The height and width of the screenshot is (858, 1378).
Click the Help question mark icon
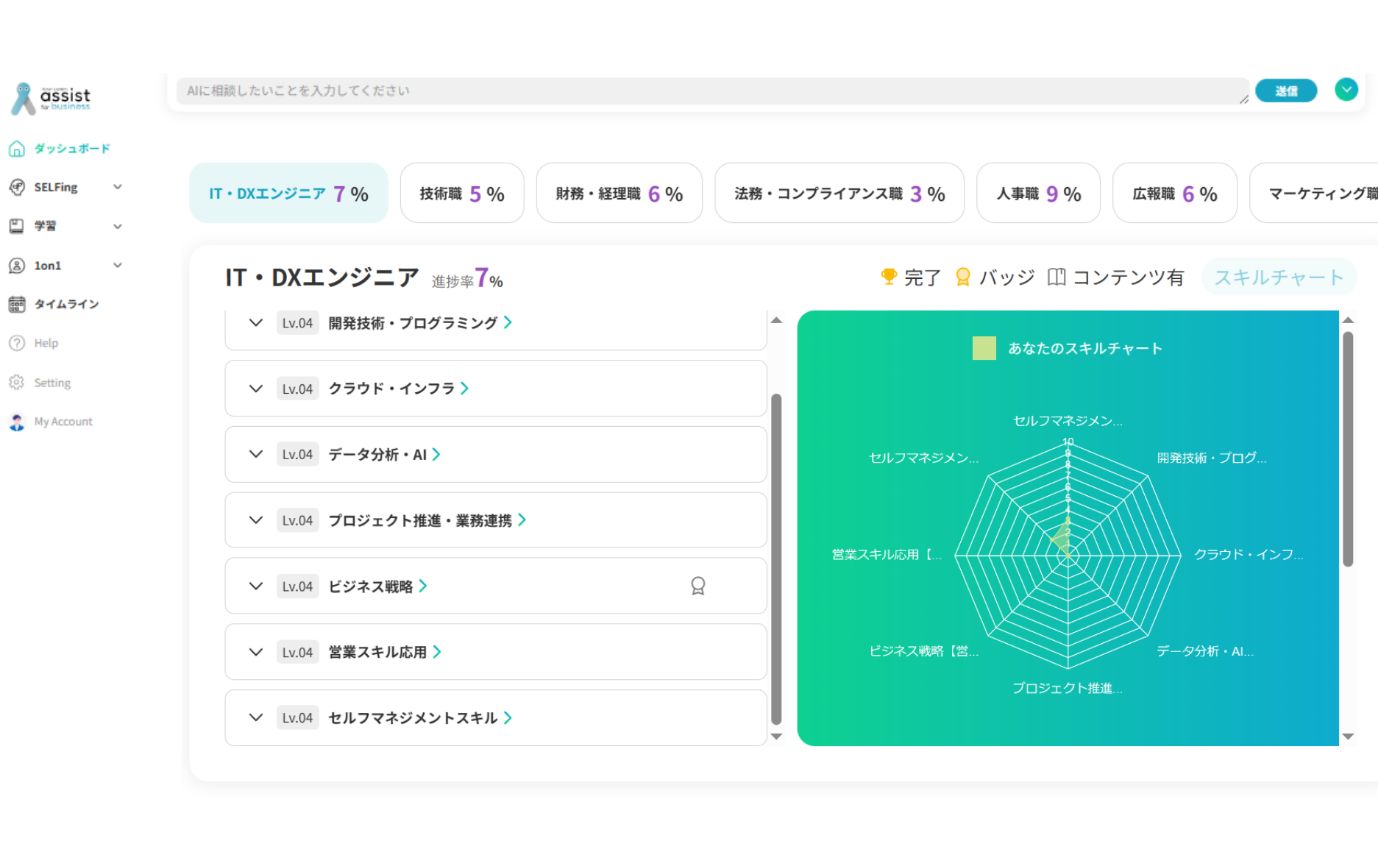point(16,343)
